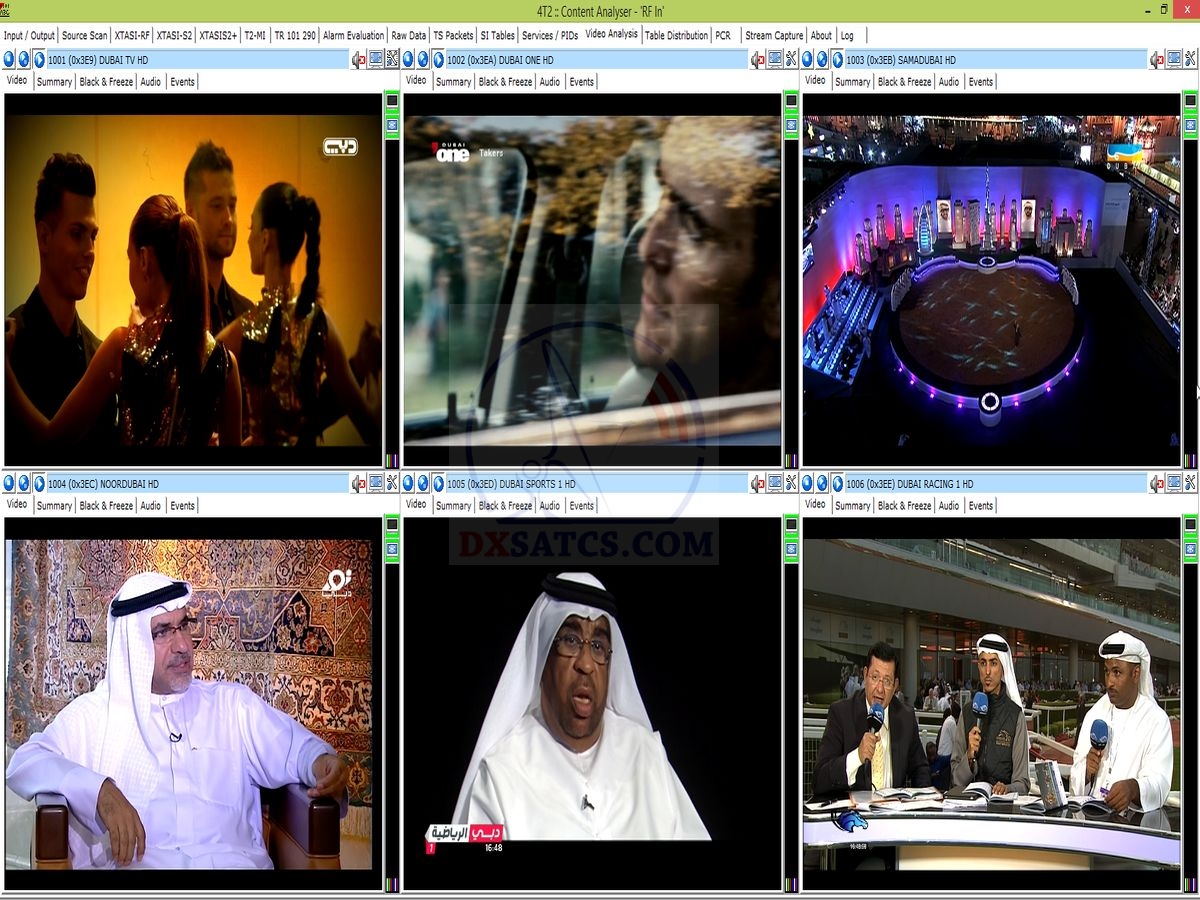Click the monitor icon in the SAMADUBAI HD panel
This screenshot has width=1200, height=900.
pos(1174,60)
